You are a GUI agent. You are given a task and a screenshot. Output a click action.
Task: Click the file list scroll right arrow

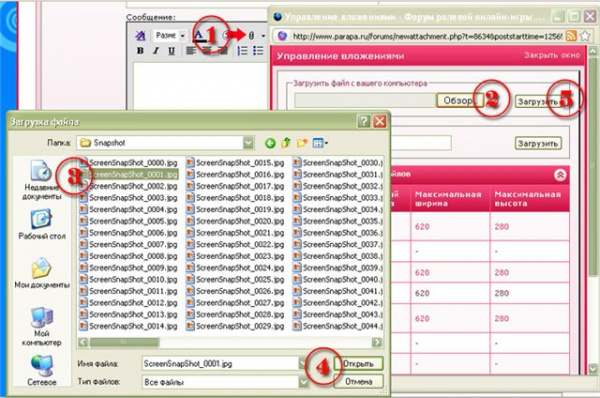click(377, 342)
